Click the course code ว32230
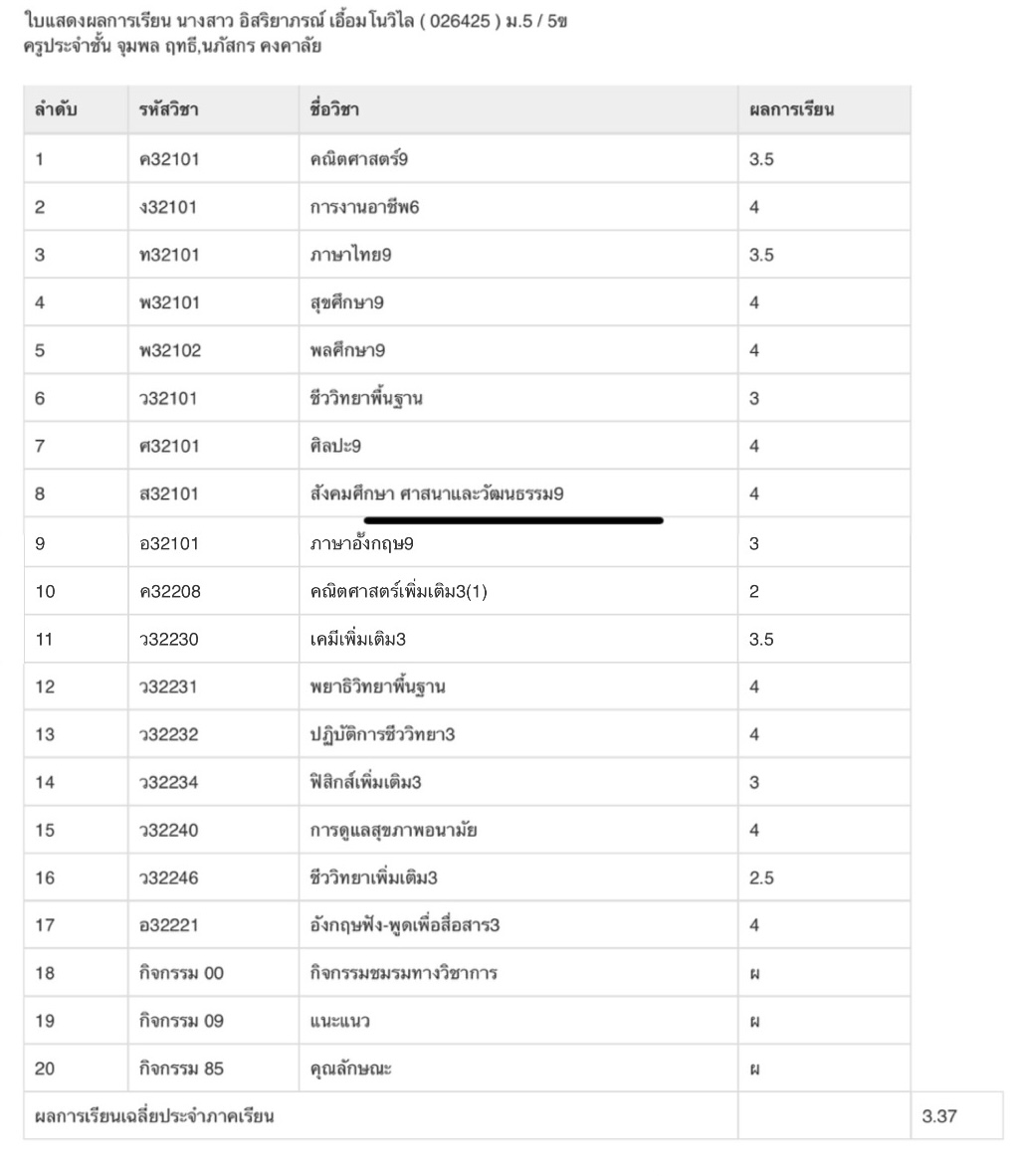Image resolution: width=1017 pixels, height=1176 pixels. coord(169,640)
